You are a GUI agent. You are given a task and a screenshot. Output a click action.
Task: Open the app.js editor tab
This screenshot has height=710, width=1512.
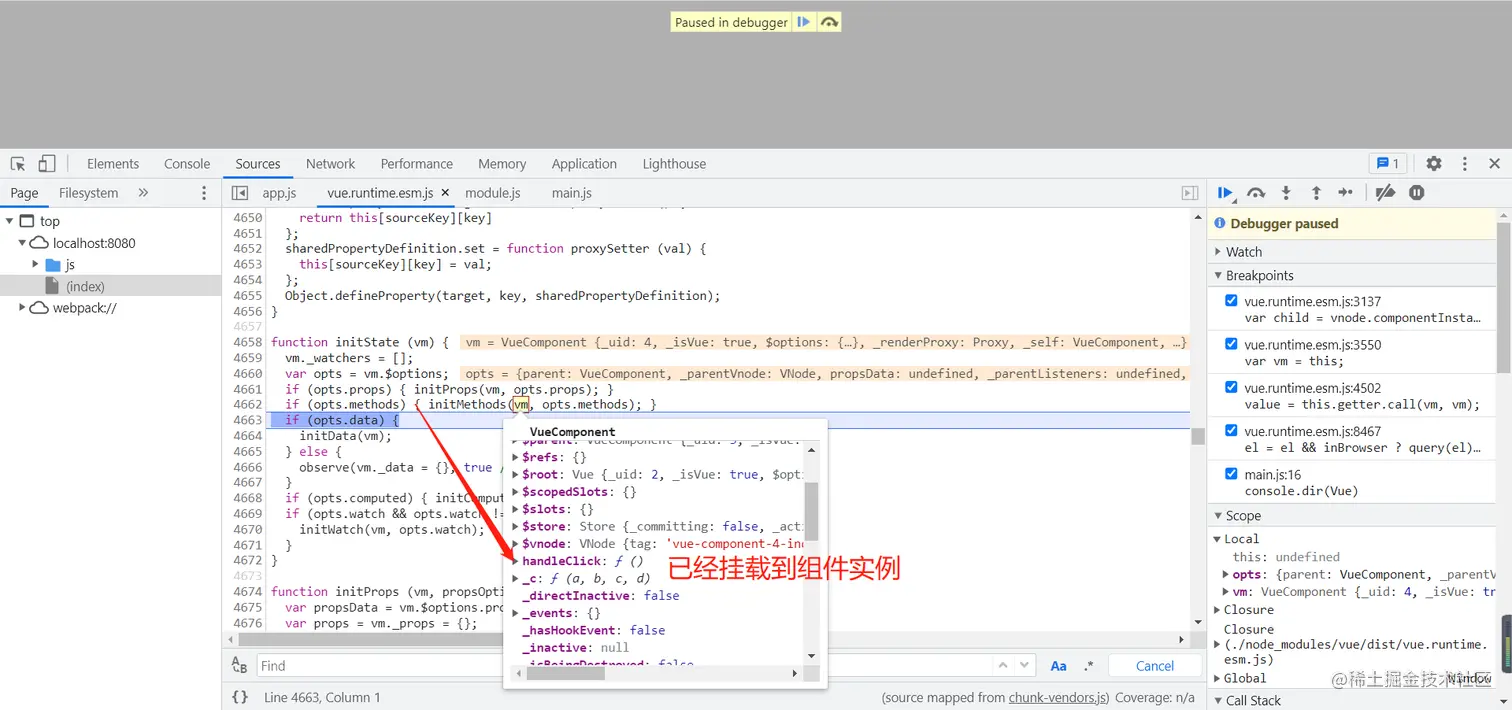279,193
